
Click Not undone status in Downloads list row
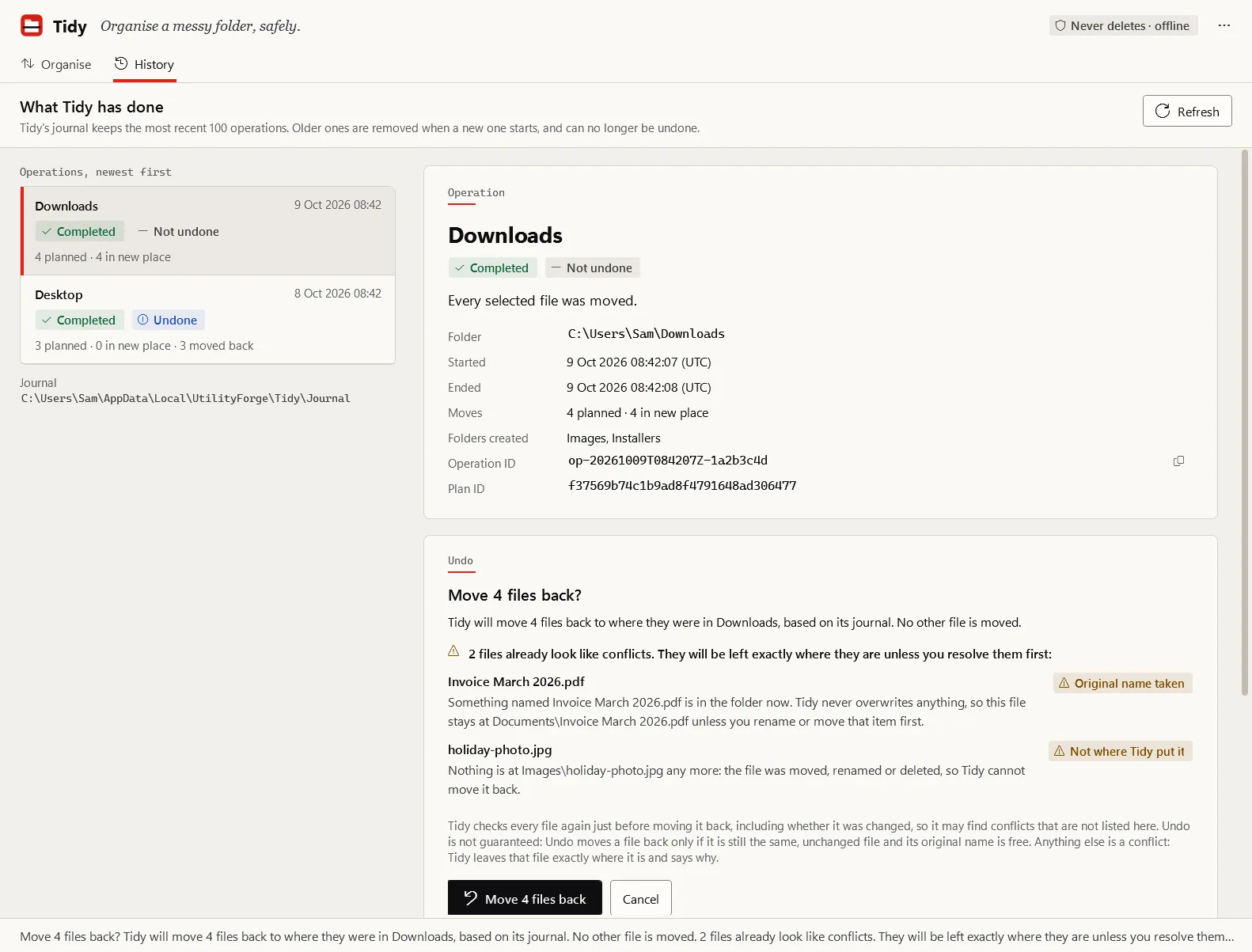click(179, 231)
